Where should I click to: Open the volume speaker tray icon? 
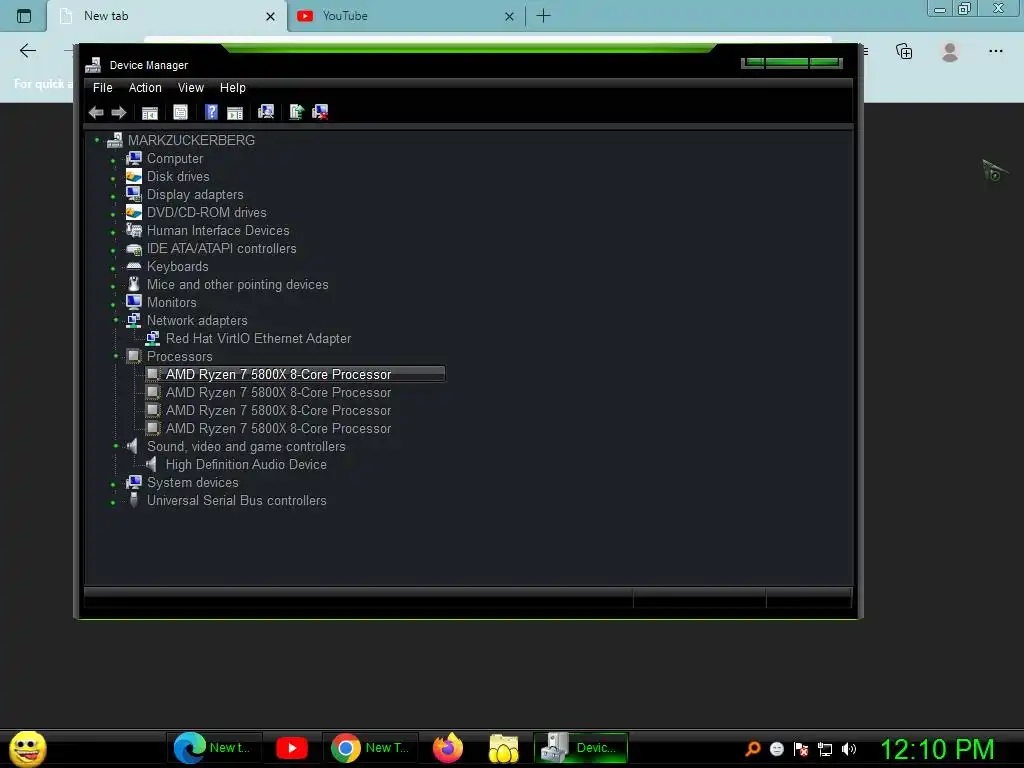click(849, 749)
